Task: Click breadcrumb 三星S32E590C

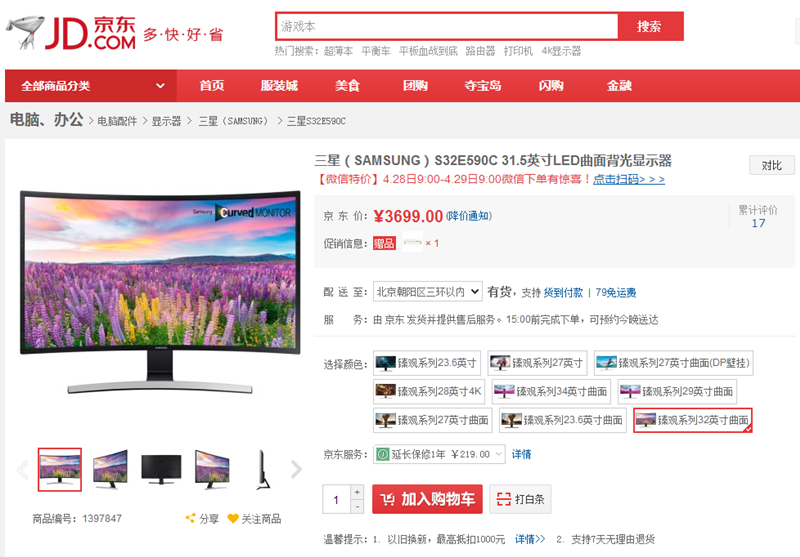Action: (316, 121)
